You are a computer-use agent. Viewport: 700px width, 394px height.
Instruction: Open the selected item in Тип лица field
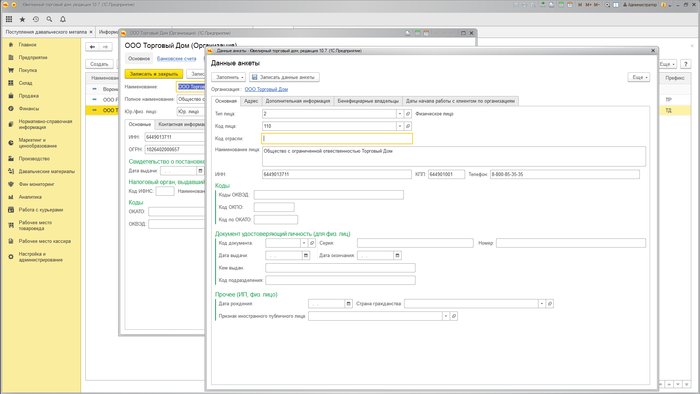408,114
